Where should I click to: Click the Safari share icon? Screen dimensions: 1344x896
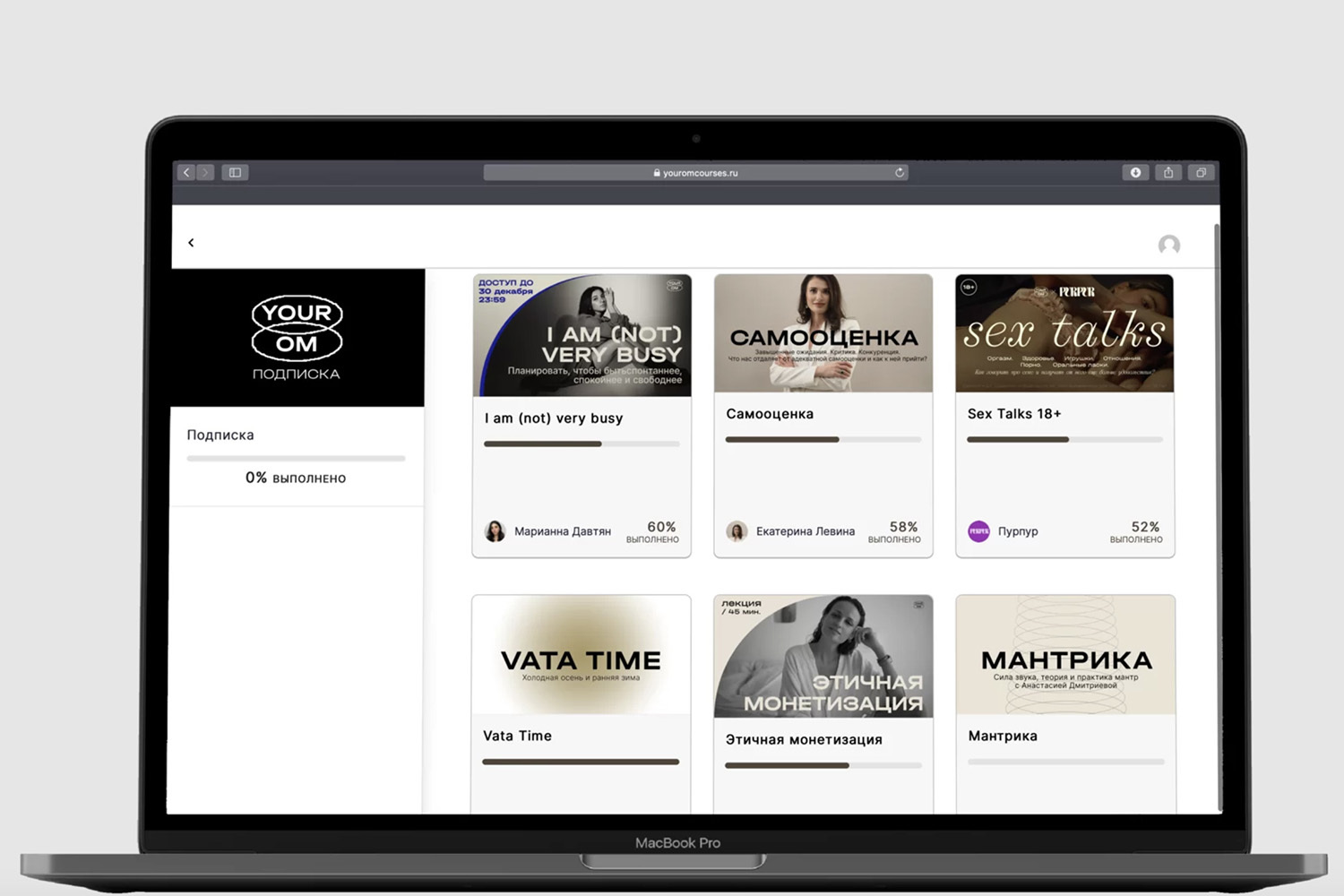point(1168,172)
